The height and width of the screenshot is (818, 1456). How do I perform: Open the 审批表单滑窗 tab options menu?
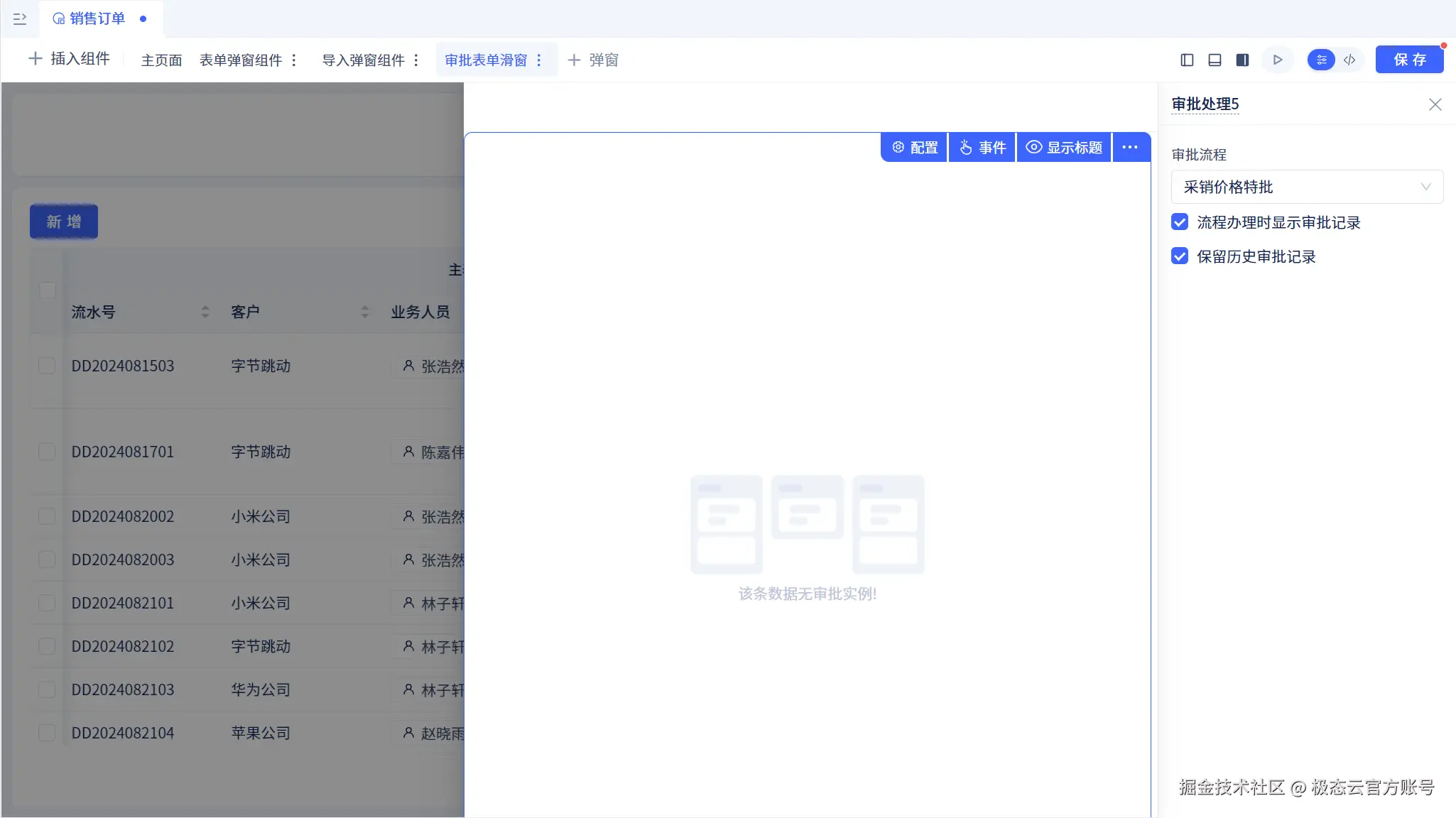click(x=539, y=60)
